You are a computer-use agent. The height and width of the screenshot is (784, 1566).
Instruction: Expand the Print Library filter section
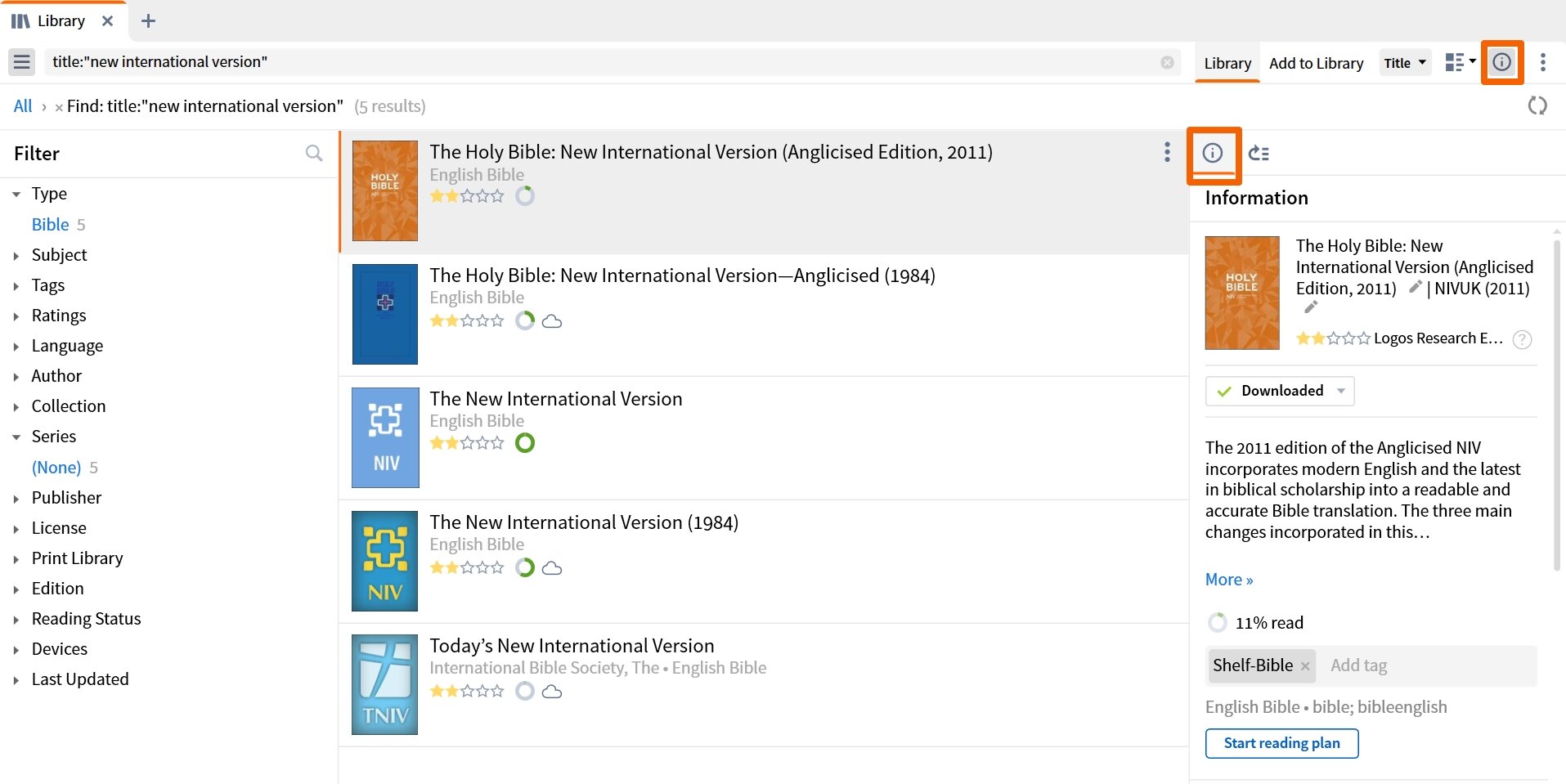tap(16, 559)
